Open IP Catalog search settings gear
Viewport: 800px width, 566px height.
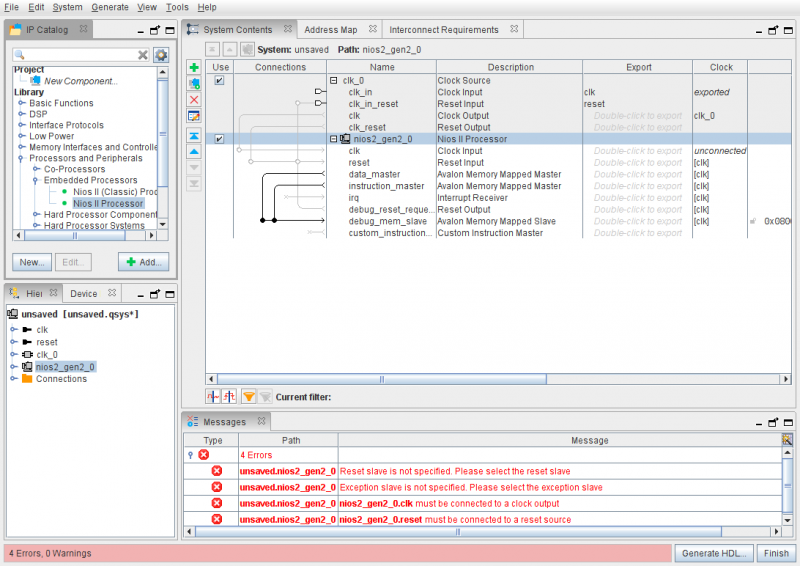161,55
